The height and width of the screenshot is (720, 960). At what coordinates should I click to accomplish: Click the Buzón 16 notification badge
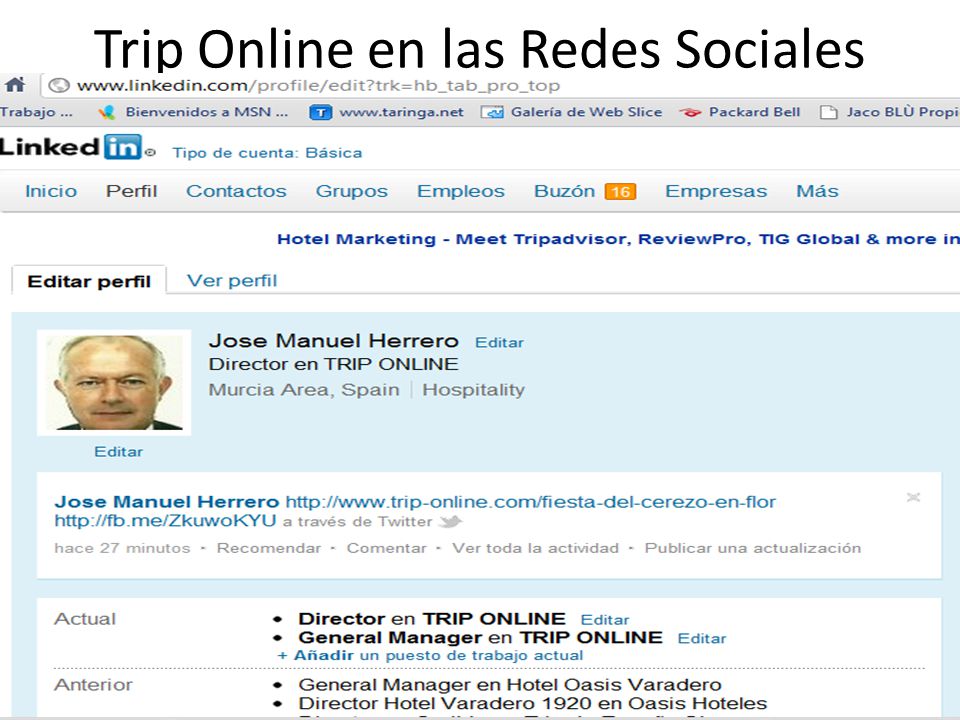(620, 192)
